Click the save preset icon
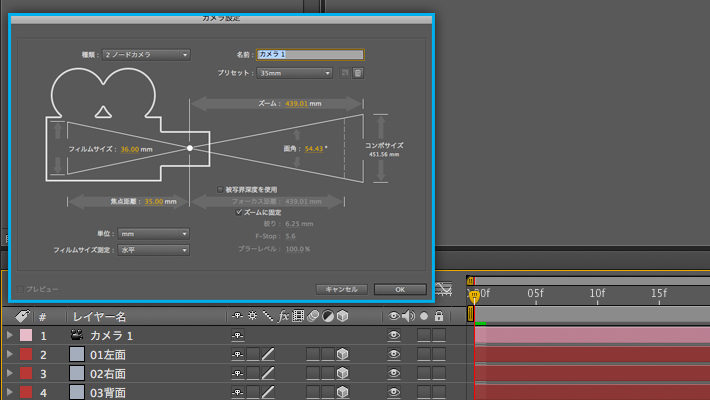This screenshot has height=400, width=710. click(345, 73)
